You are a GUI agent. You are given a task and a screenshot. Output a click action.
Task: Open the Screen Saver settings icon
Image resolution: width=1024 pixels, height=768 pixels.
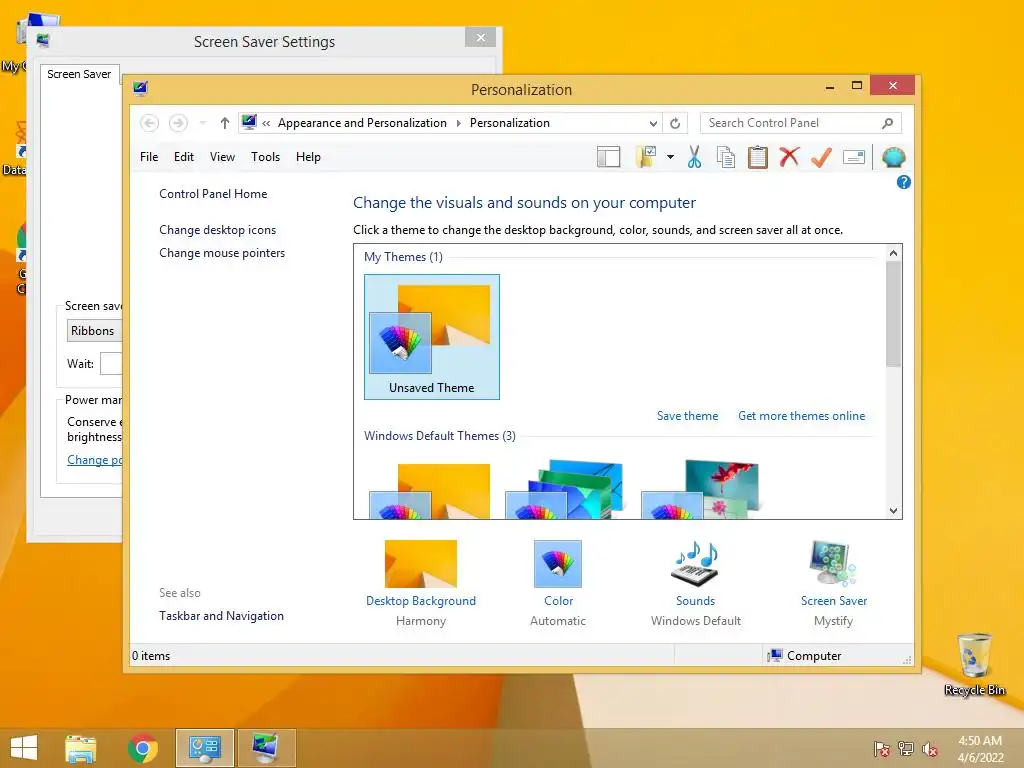click(833, 564)
